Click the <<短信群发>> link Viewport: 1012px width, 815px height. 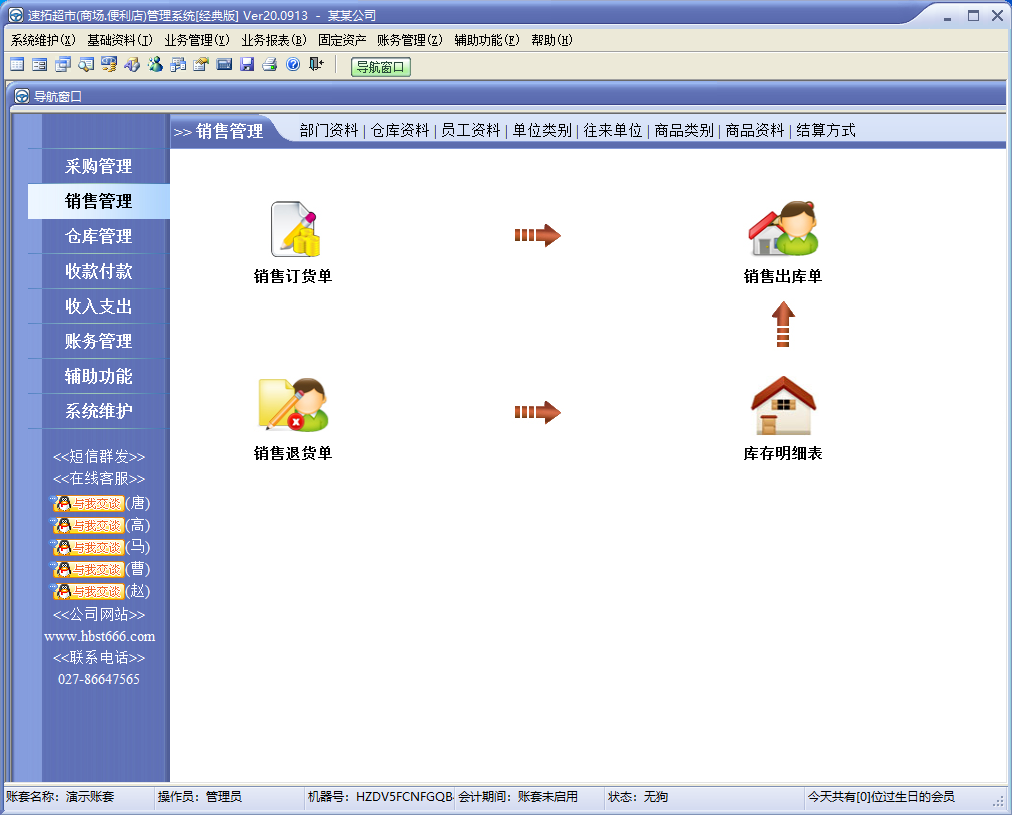[99, 457]
